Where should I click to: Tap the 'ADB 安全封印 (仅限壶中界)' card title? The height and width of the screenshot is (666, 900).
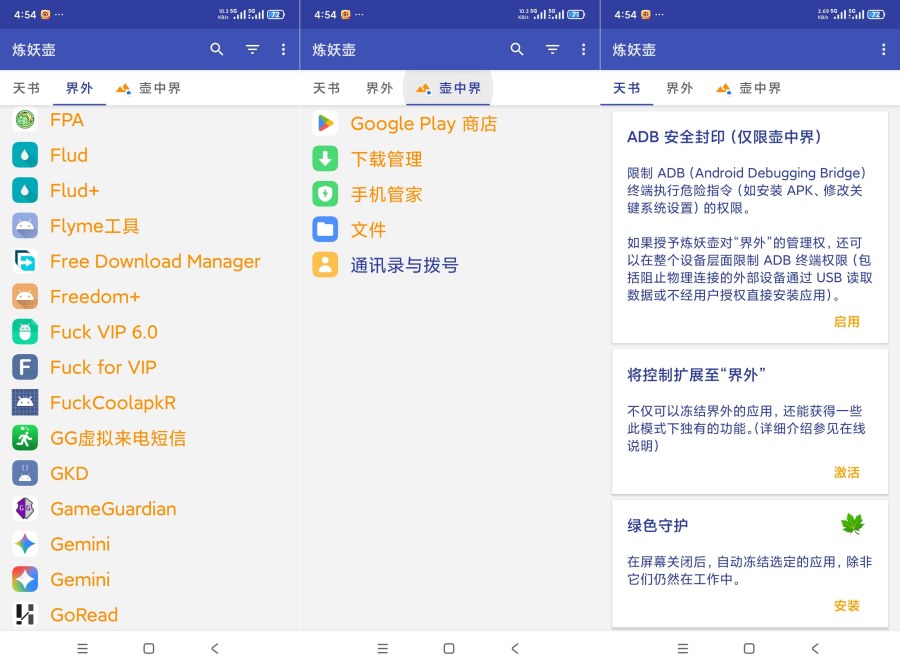[724, 137]
